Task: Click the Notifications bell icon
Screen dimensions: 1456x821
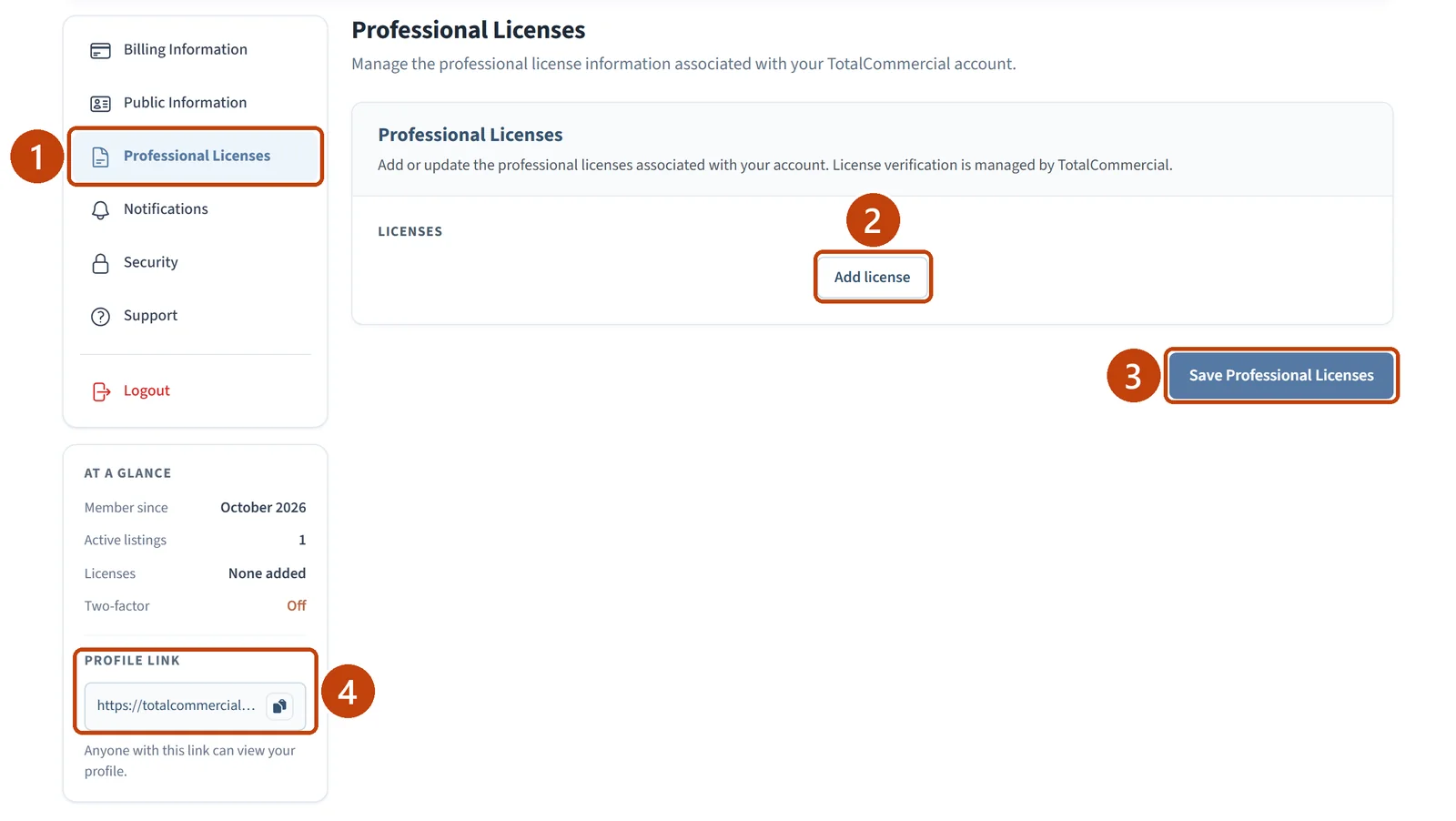Action: pos(100,210)
